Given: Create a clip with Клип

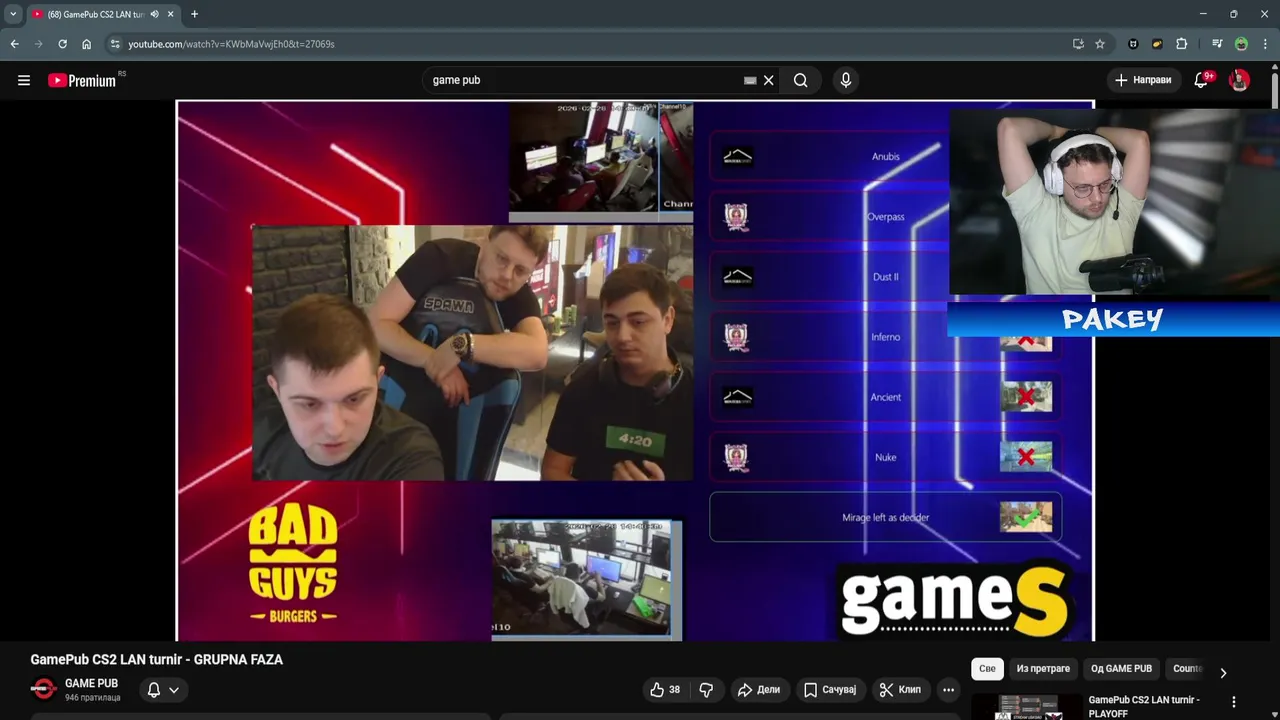Looking at the screenshot, I should point(900,690).
